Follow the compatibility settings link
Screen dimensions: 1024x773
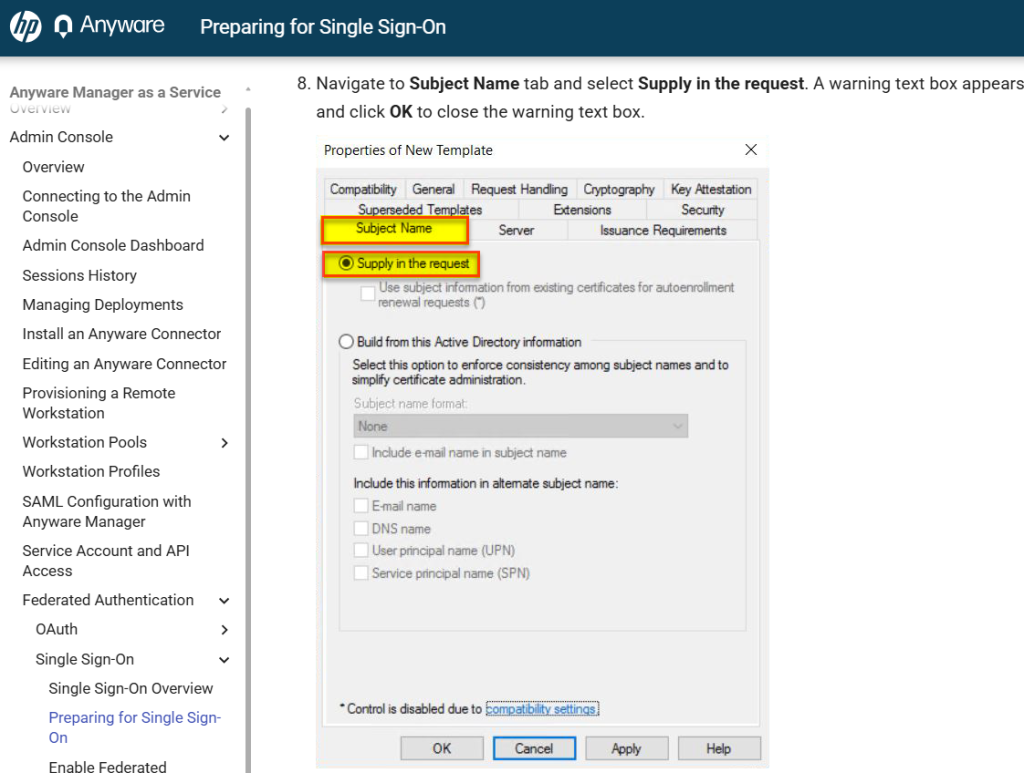tap(541, 709)
